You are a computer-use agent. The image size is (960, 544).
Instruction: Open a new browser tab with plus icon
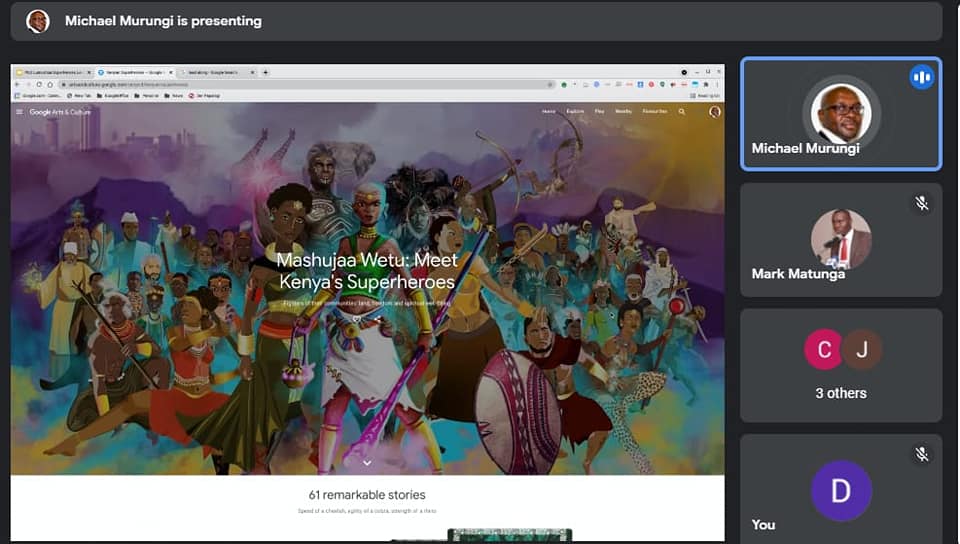265,72
